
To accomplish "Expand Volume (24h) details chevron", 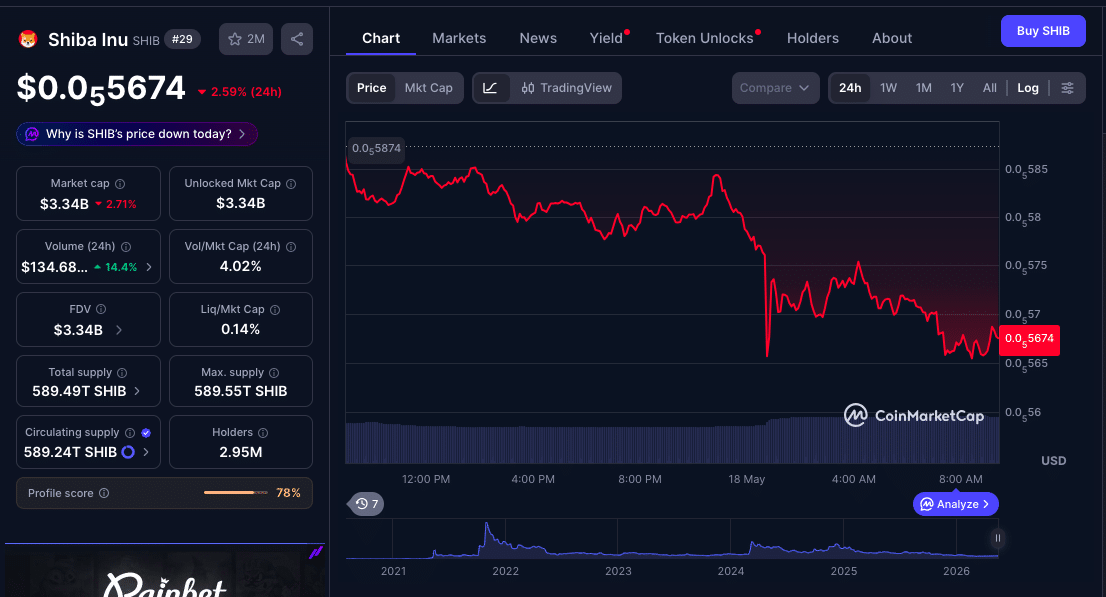I will pyautogui.click(x=149, y=267).
